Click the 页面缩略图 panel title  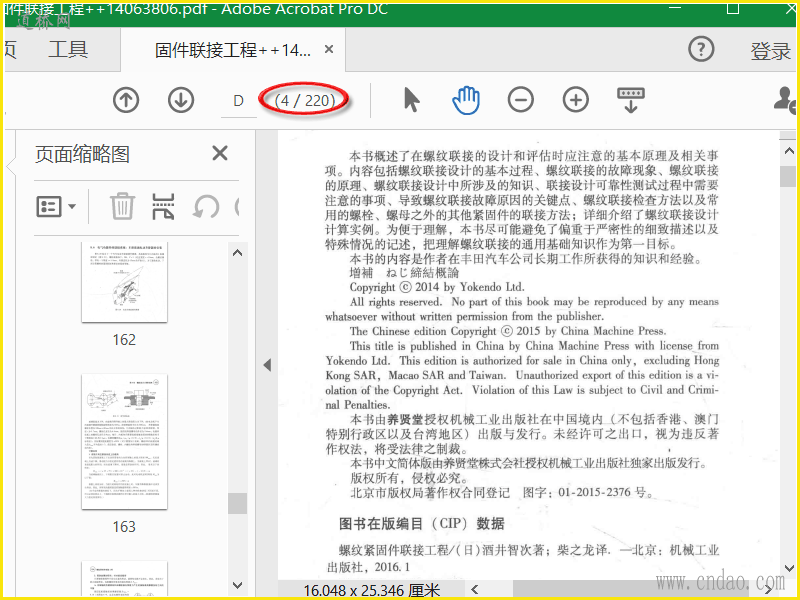(x=82, y=154)
